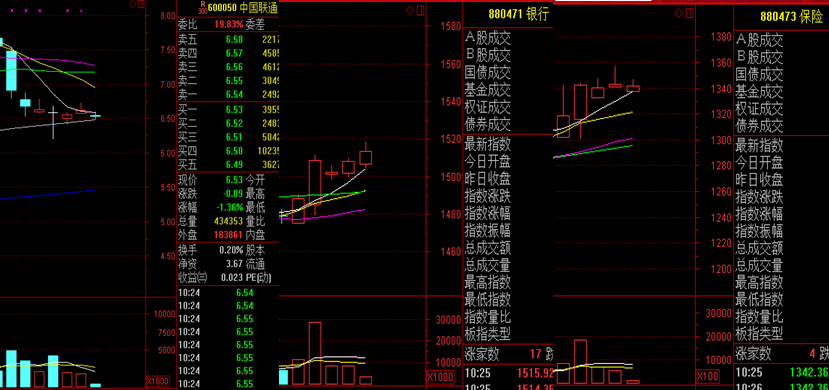Click the 委比 19.83% row
Viewport: 829px width, 390px height.
coord(228,24)
